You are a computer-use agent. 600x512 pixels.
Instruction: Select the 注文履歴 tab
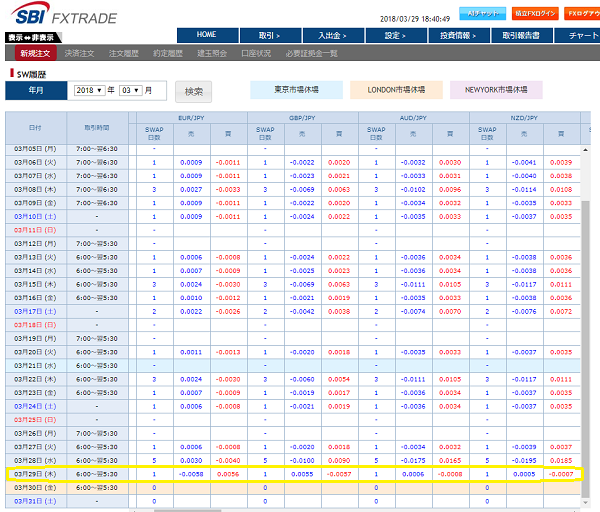click(x=124, y=53)
